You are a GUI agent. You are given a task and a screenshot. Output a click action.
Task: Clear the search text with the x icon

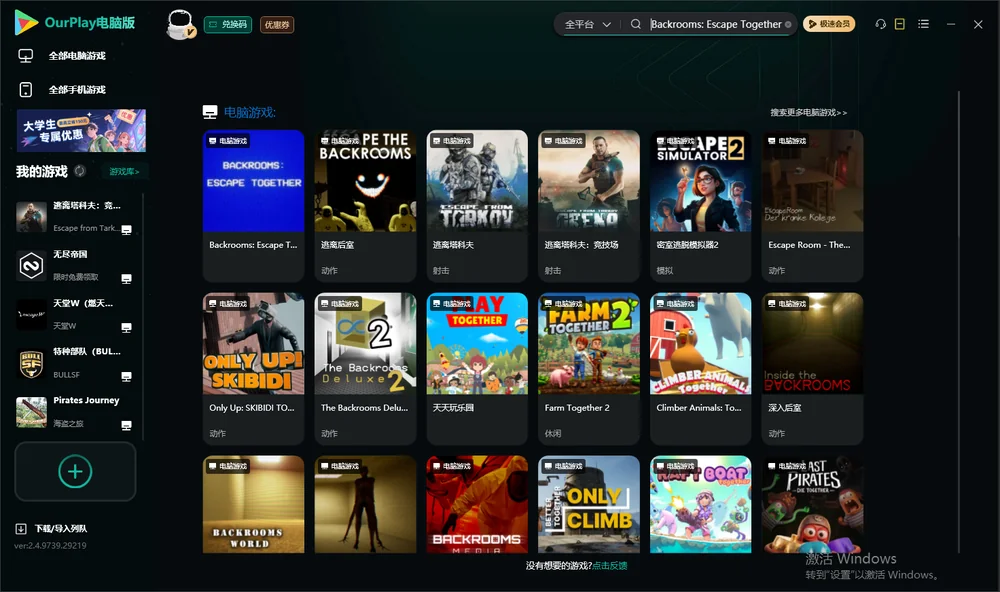[788, 24]
